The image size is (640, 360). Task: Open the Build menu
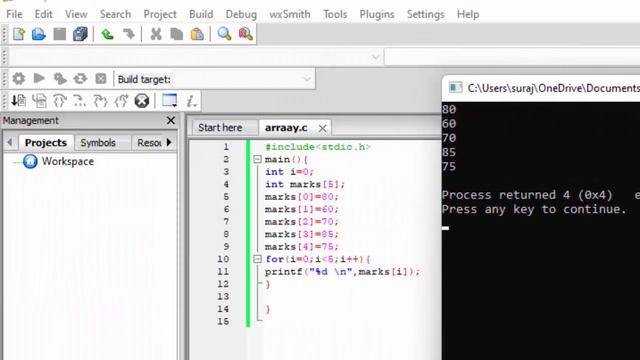pos(201,14)
